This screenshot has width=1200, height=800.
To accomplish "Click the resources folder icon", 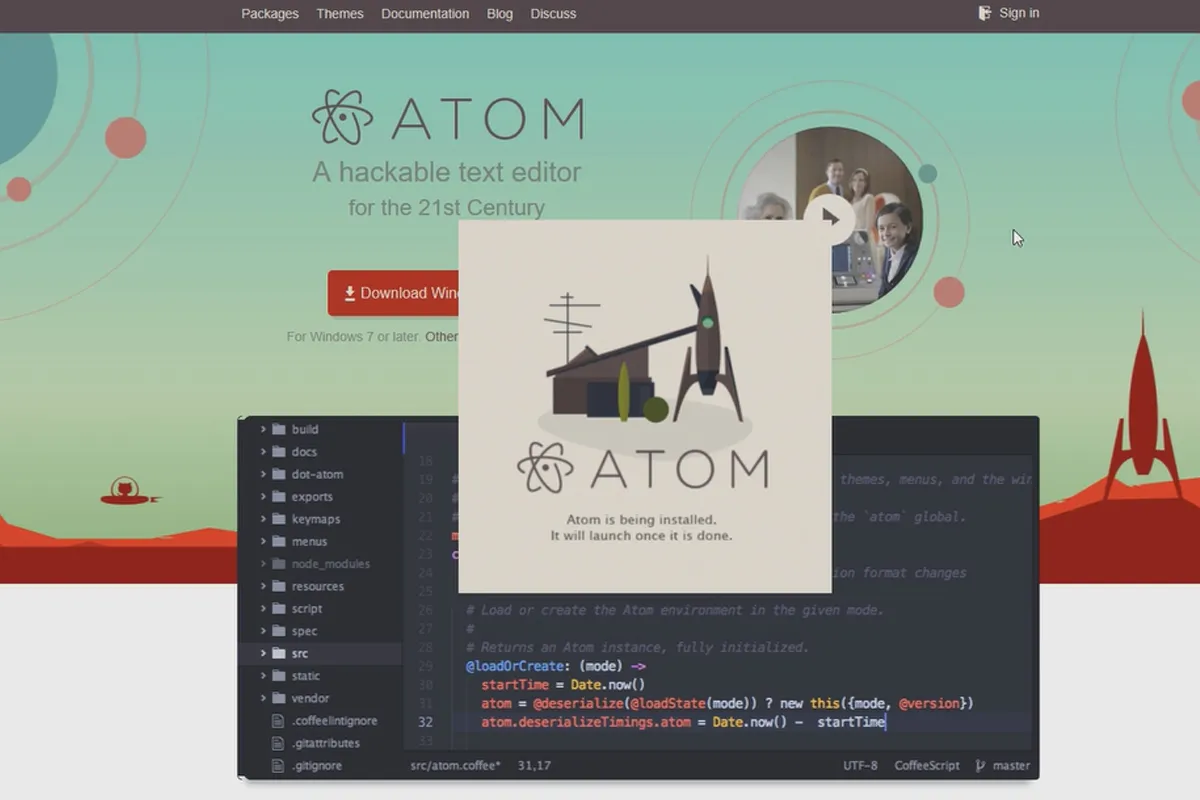I will click(278, 586).
